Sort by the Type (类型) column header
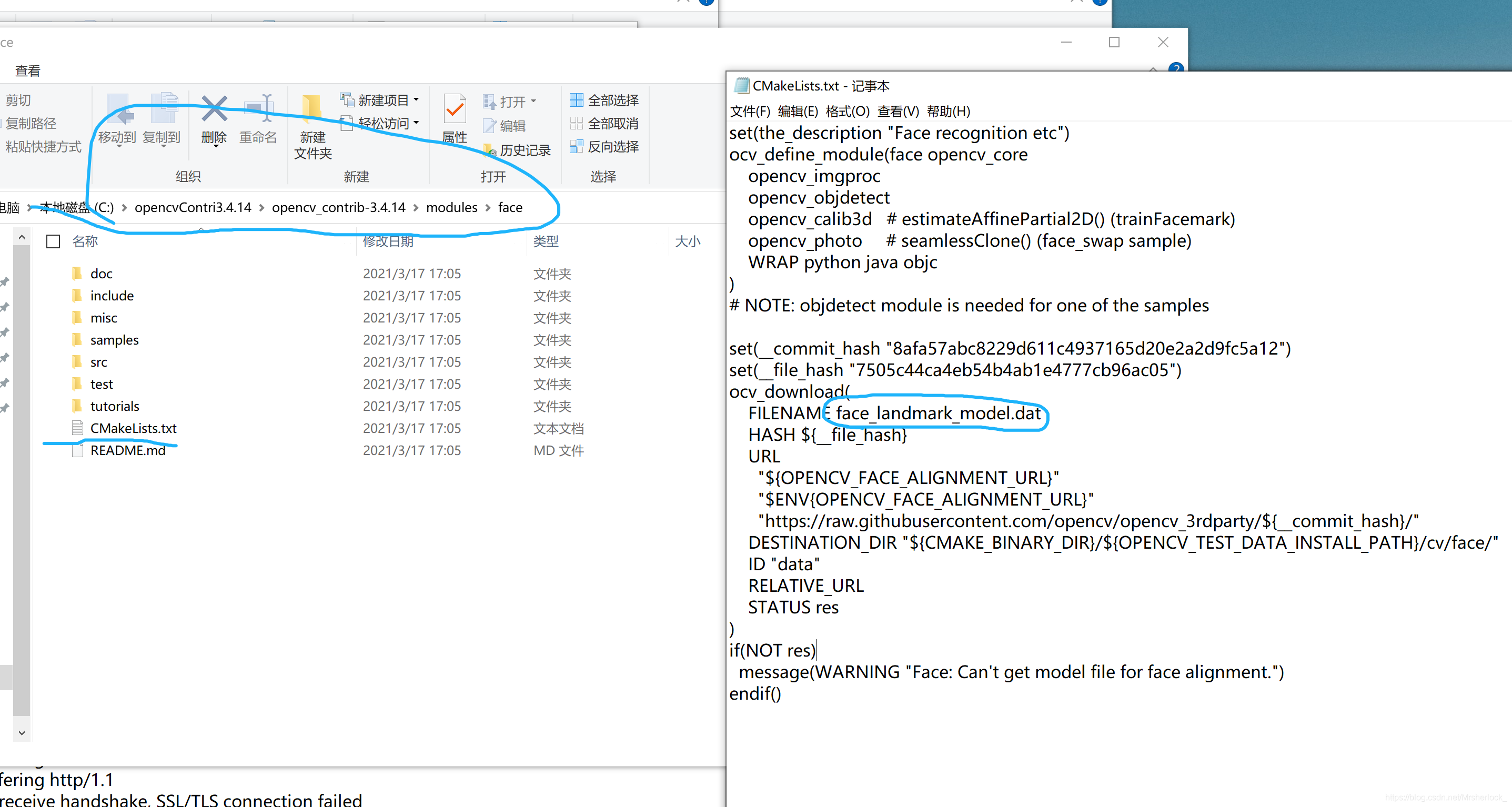The width and height of the screenshot is (1512, 807). point(545,241)
